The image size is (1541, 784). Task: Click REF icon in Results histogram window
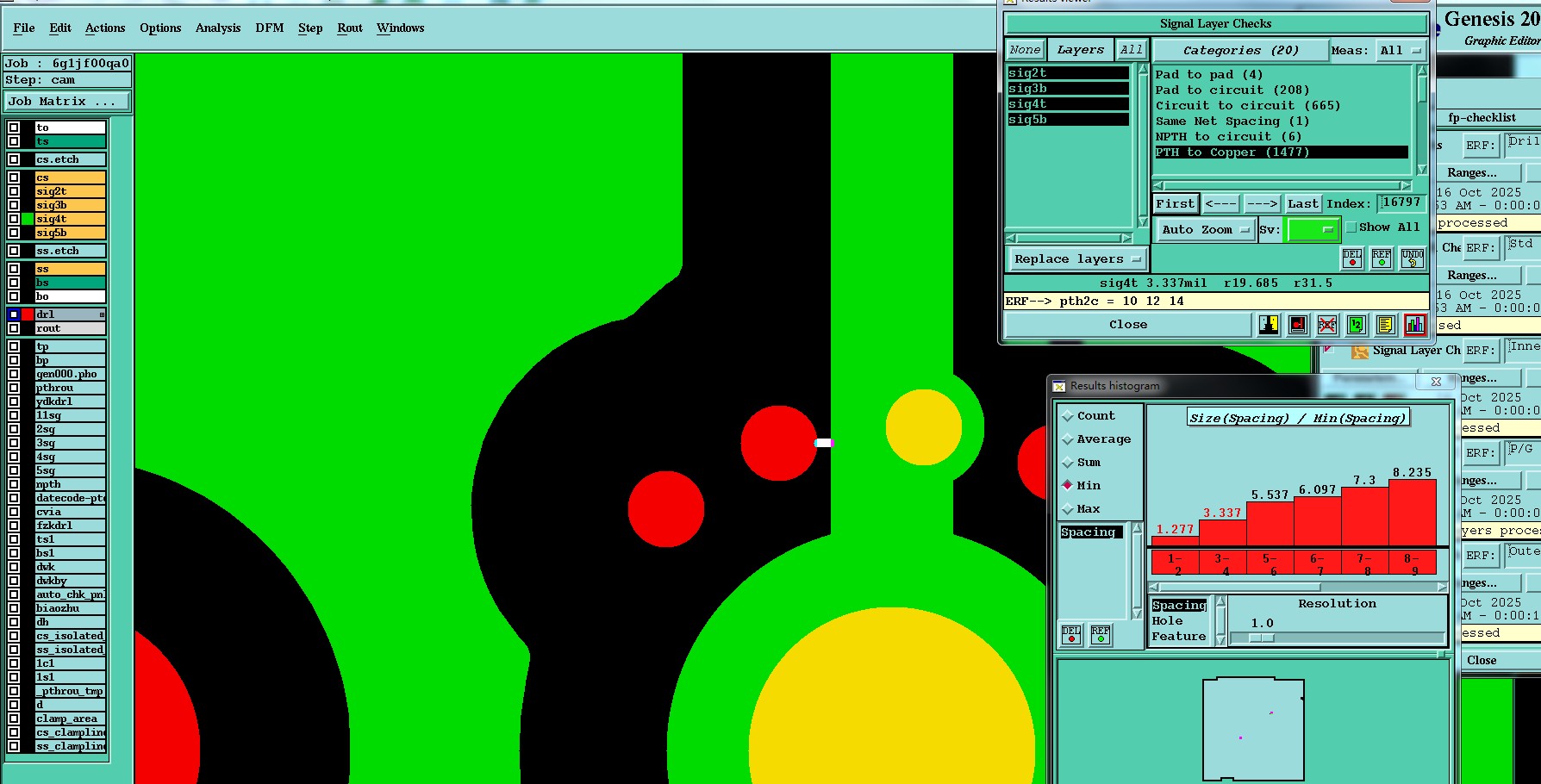1101,635
